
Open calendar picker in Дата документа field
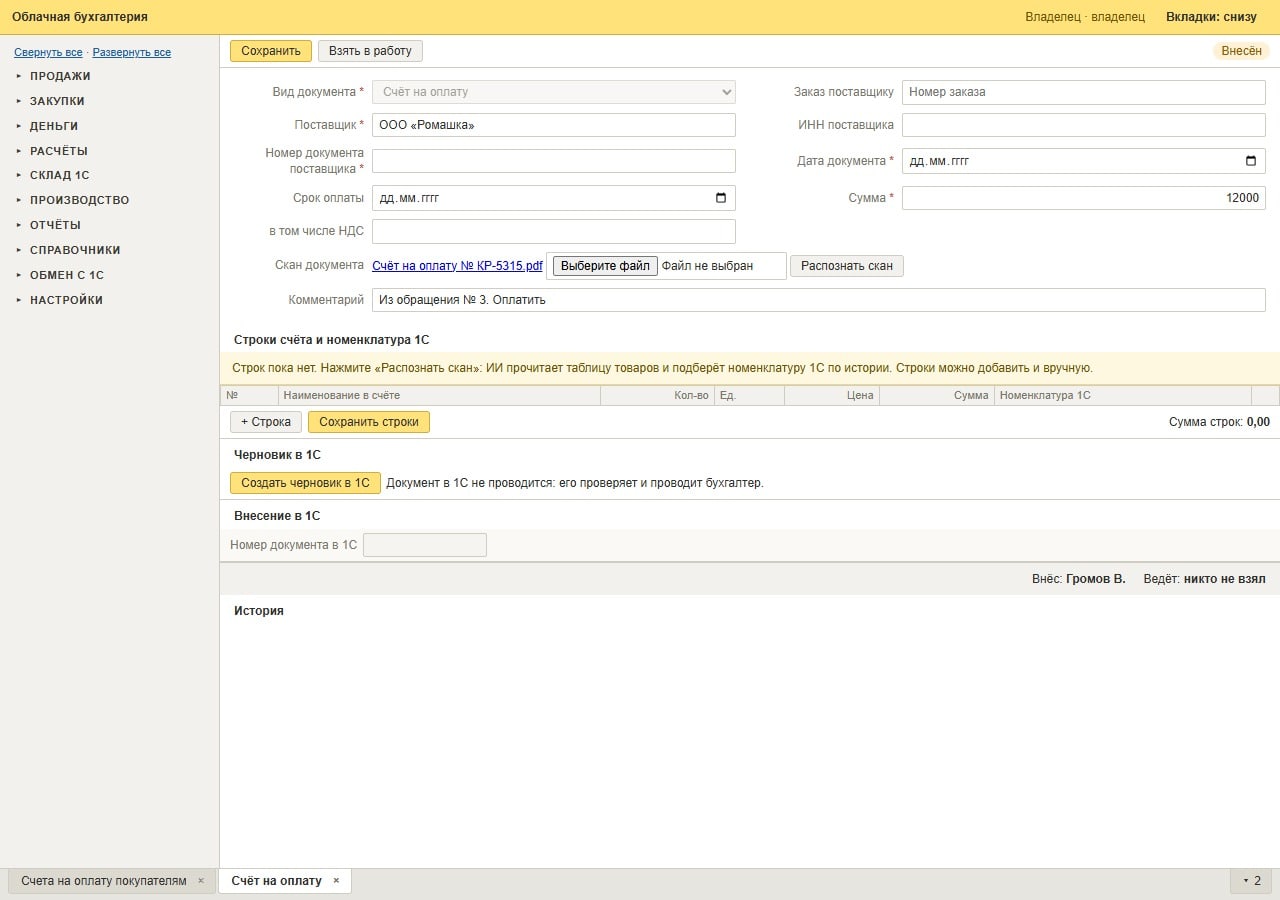click(1251, 161)
